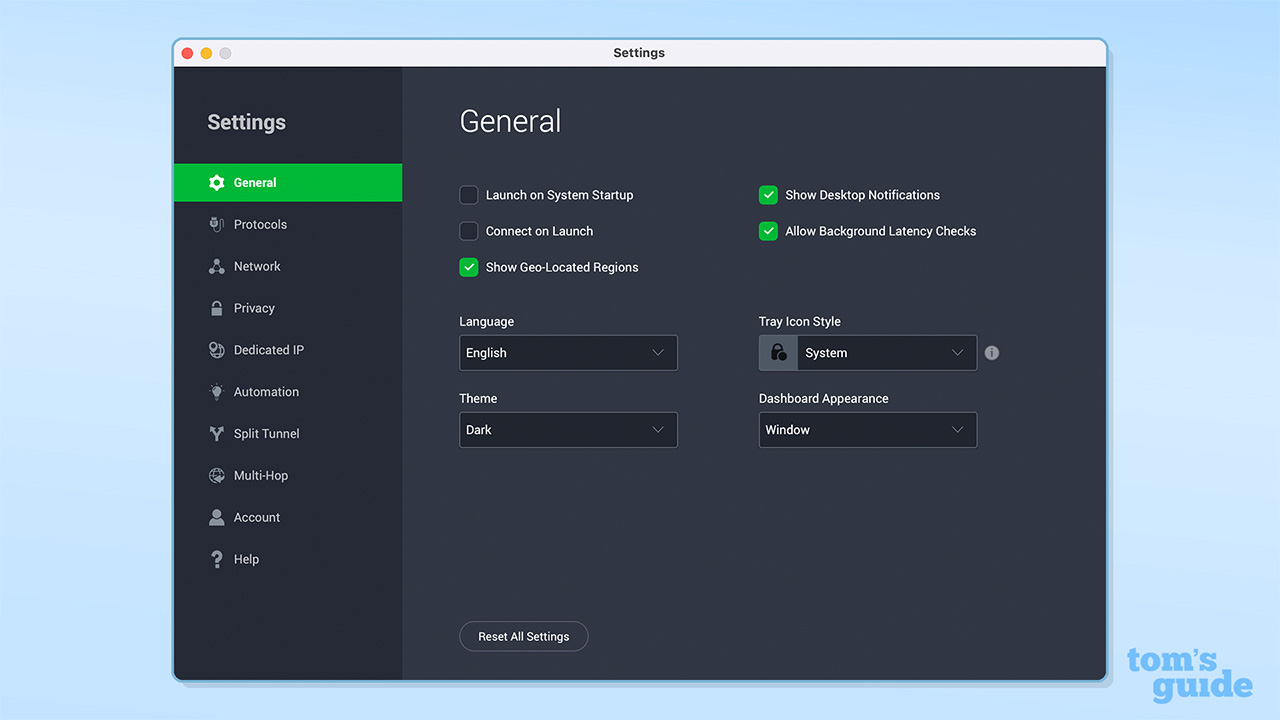Select the Privacy padlock icon
Viewport: 1280px width, 720px height.
[216, 308]
